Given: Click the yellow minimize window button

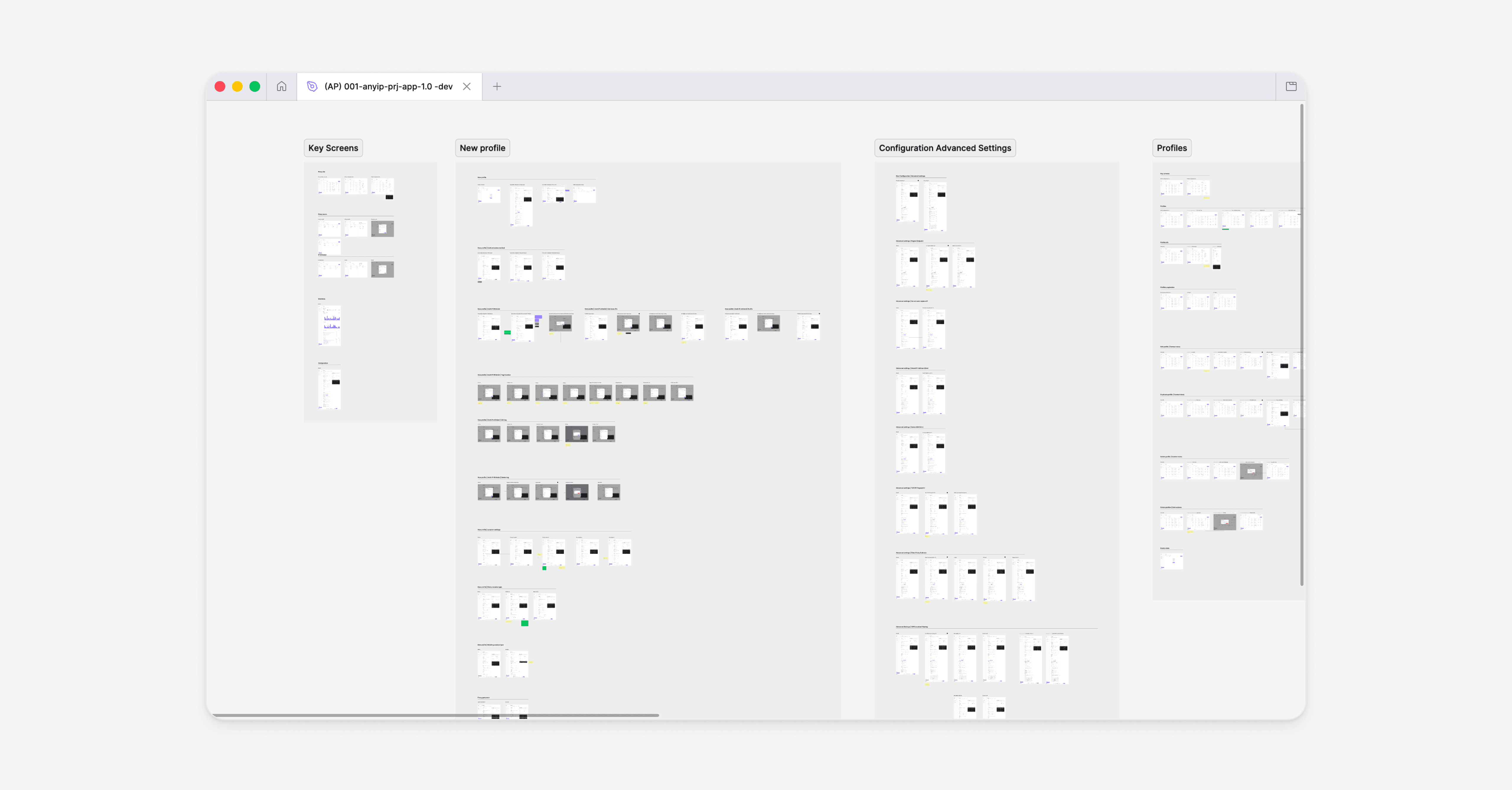Looking at the screenshot, I should (237, 86).
